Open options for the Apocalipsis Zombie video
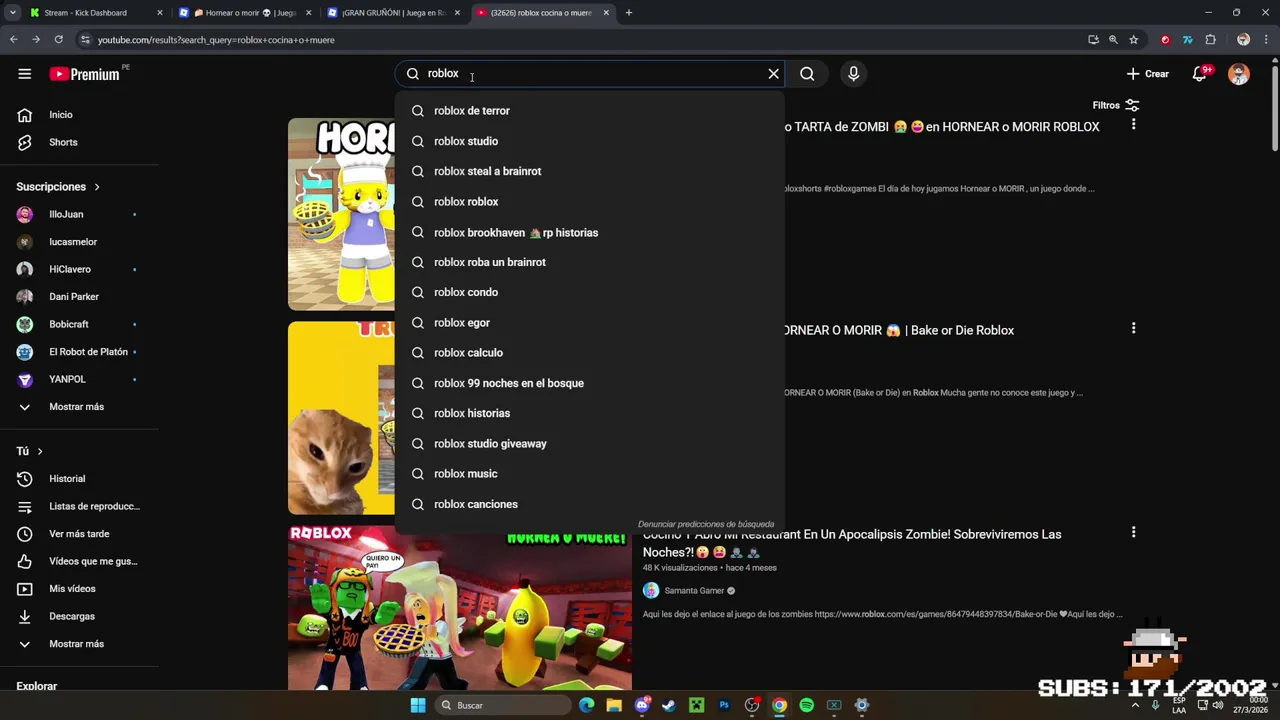The width and height of the screenshot is (1280, 720). [x=1133, y=533]
